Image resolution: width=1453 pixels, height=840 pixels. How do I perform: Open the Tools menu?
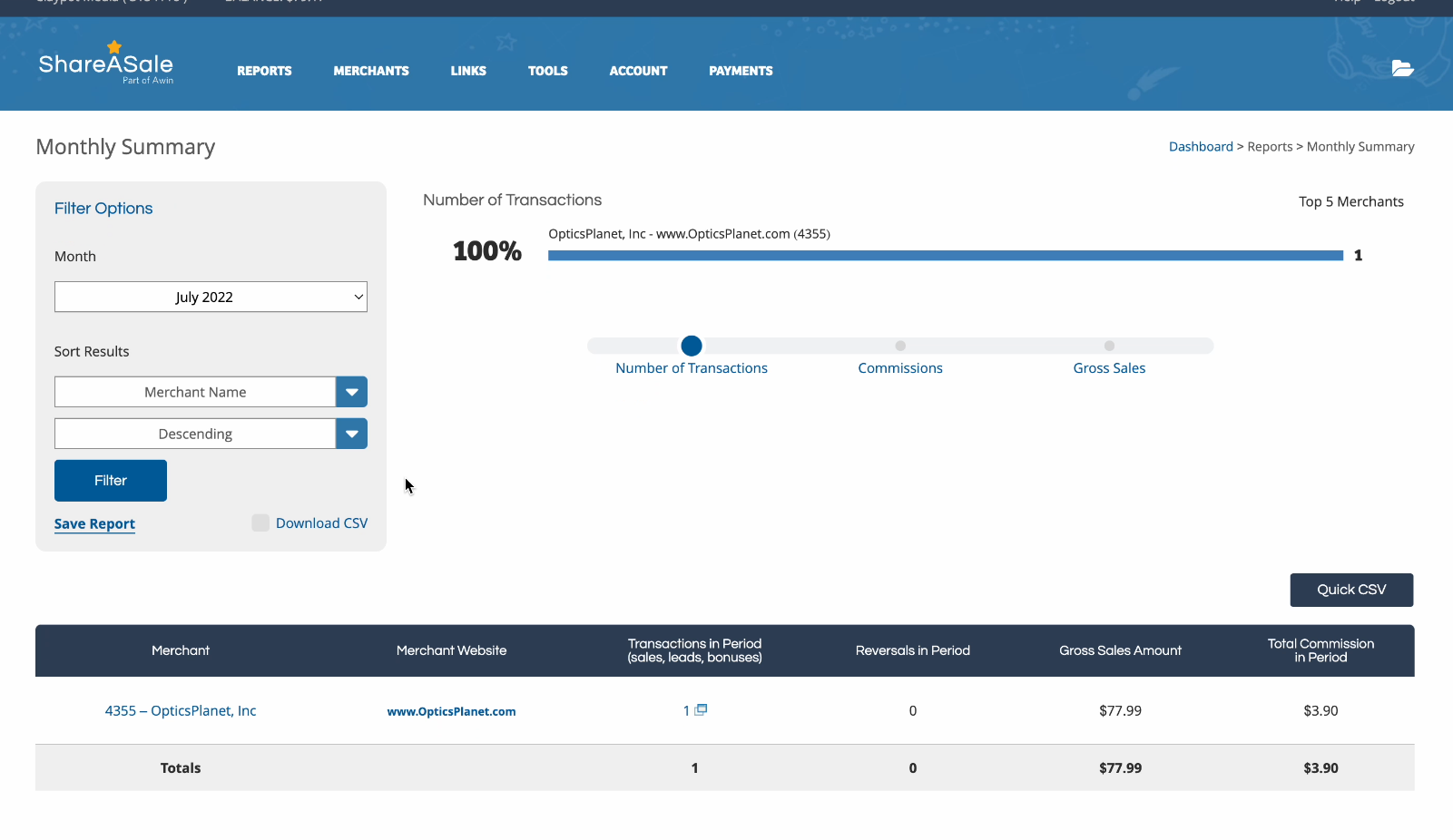coord(548,71)
